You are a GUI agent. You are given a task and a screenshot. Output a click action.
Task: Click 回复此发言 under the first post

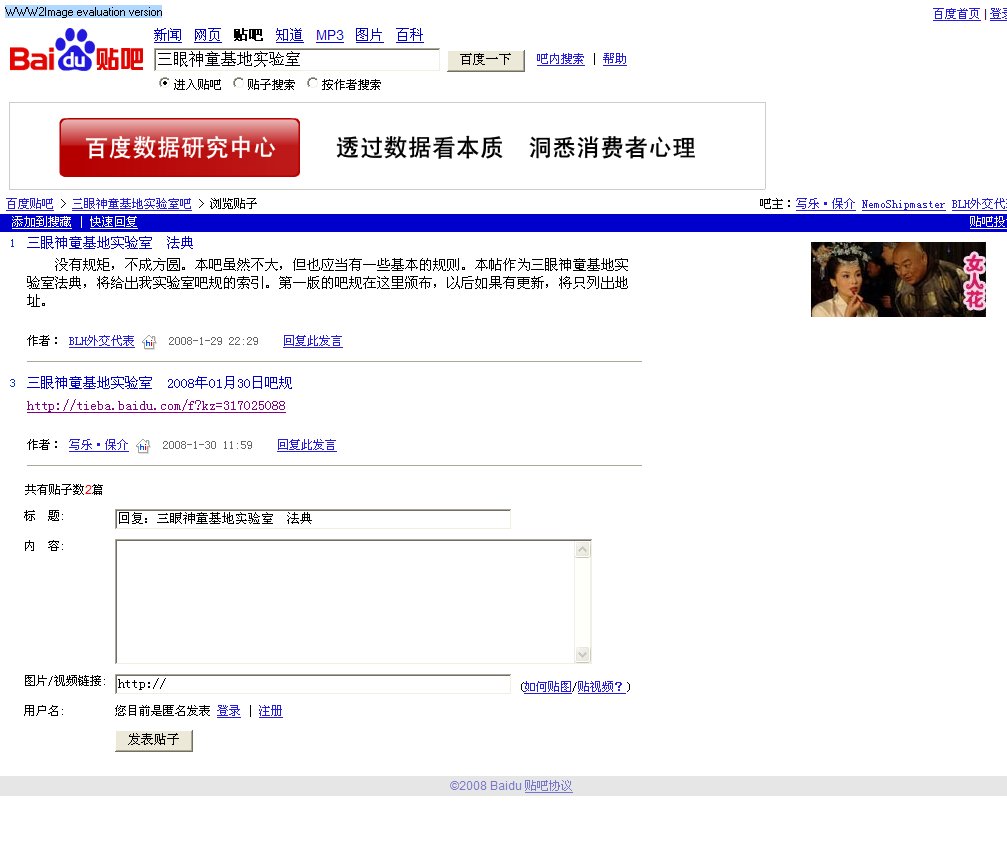coord(312,341)
